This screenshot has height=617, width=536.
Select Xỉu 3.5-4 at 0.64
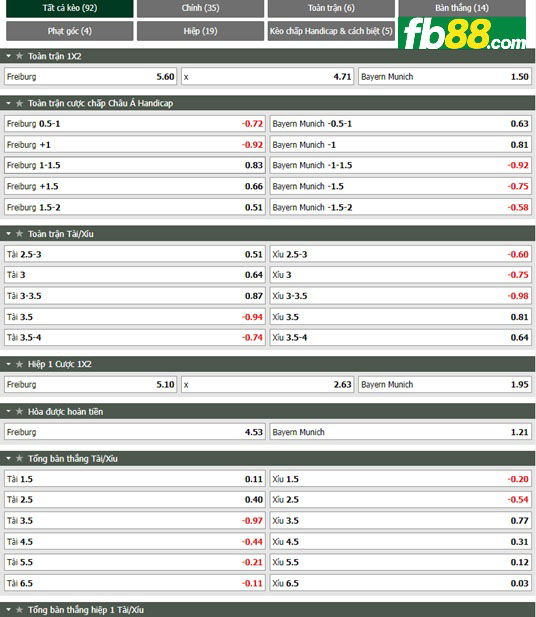tap(401, 338)
